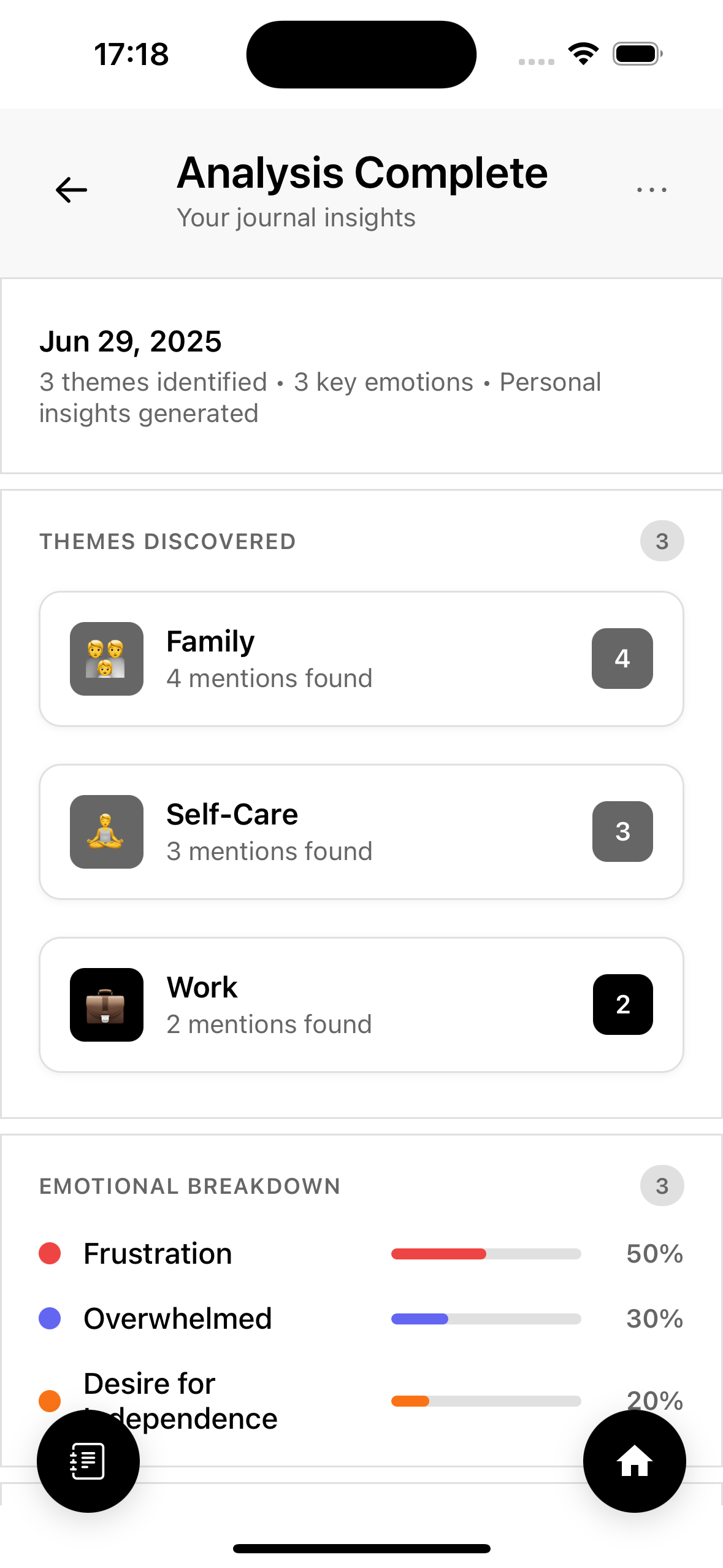723x1568 pixels.
Task: Tap the Emotional Breakdown count badge
Action: click(662, 1186)
